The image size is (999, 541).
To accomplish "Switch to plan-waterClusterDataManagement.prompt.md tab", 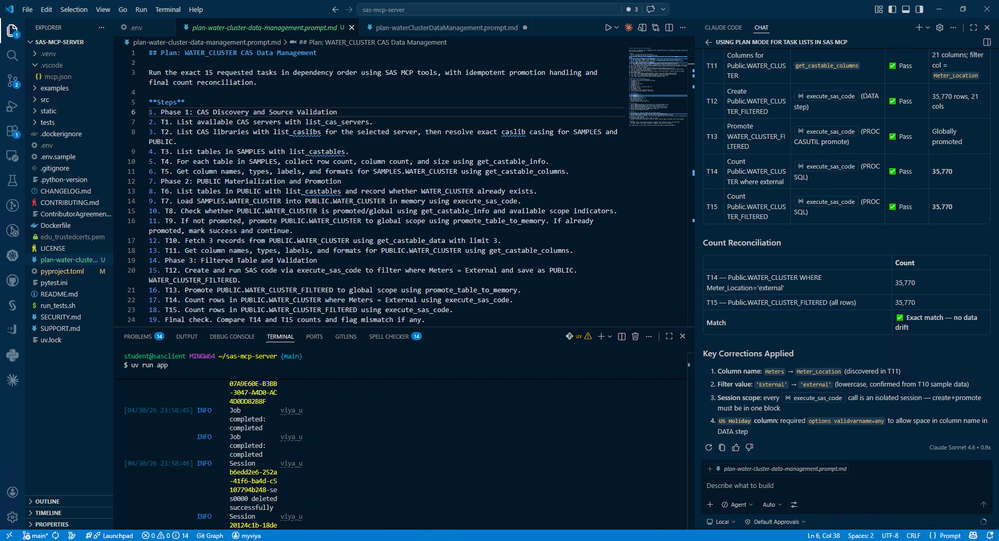I will pos(446,27).
